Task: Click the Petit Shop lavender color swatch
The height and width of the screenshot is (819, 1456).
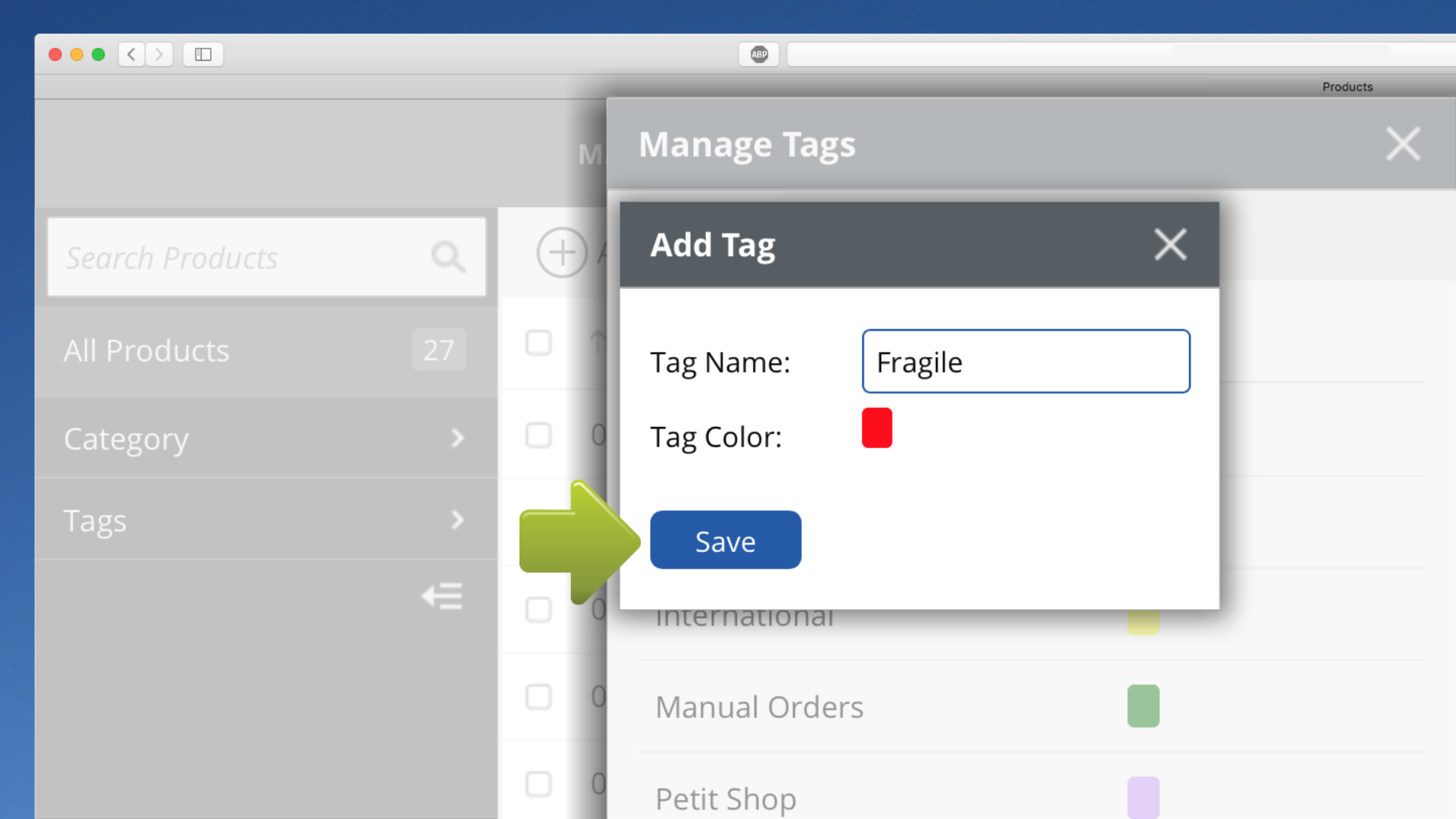Action: 1143,797
